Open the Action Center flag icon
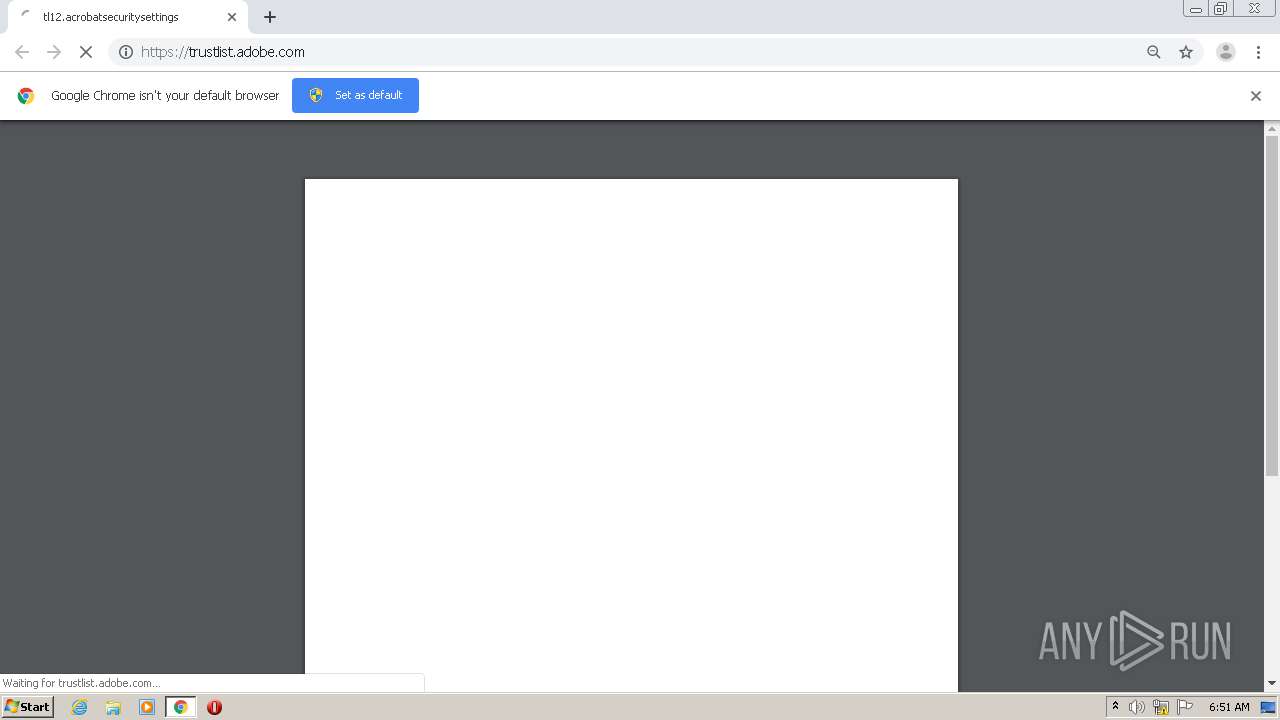 coord(1185,707)
